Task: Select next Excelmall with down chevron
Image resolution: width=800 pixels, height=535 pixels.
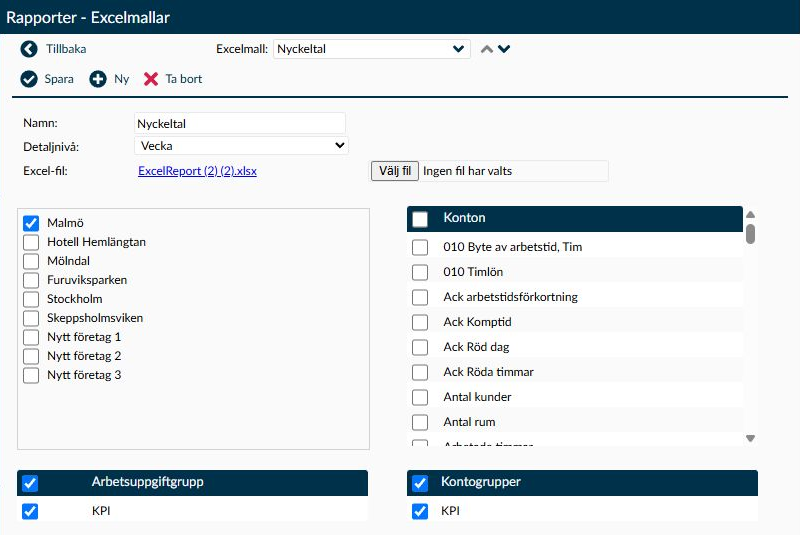Action: coord(504,49)
